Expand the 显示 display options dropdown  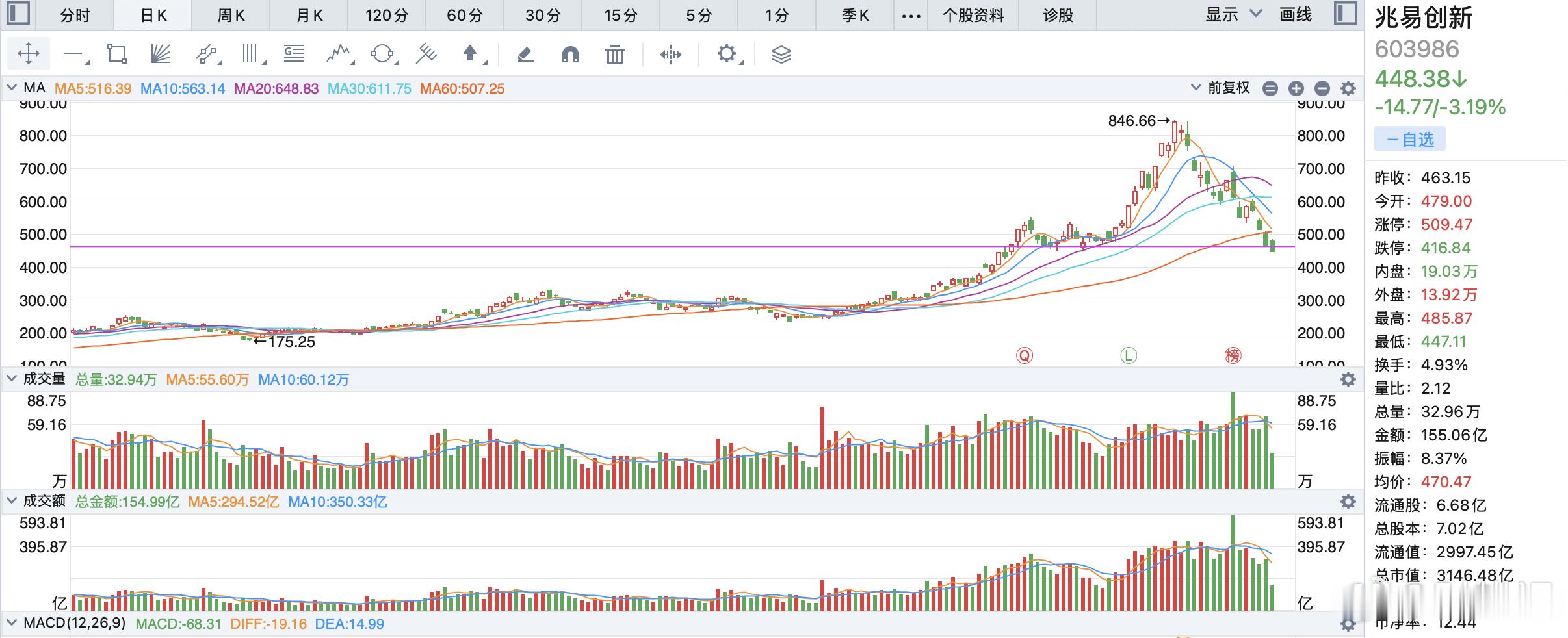(x=1233, y=14)
